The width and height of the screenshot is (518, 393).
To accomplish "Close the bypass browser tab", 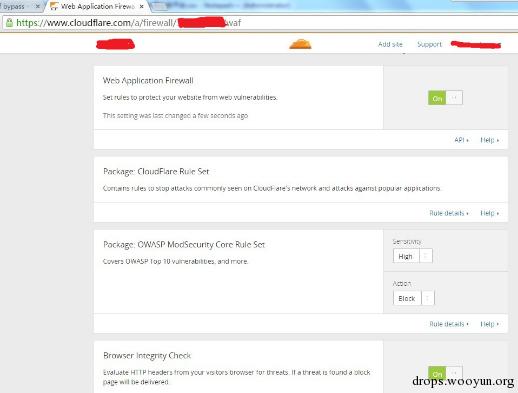I will [x=38, y=6].
